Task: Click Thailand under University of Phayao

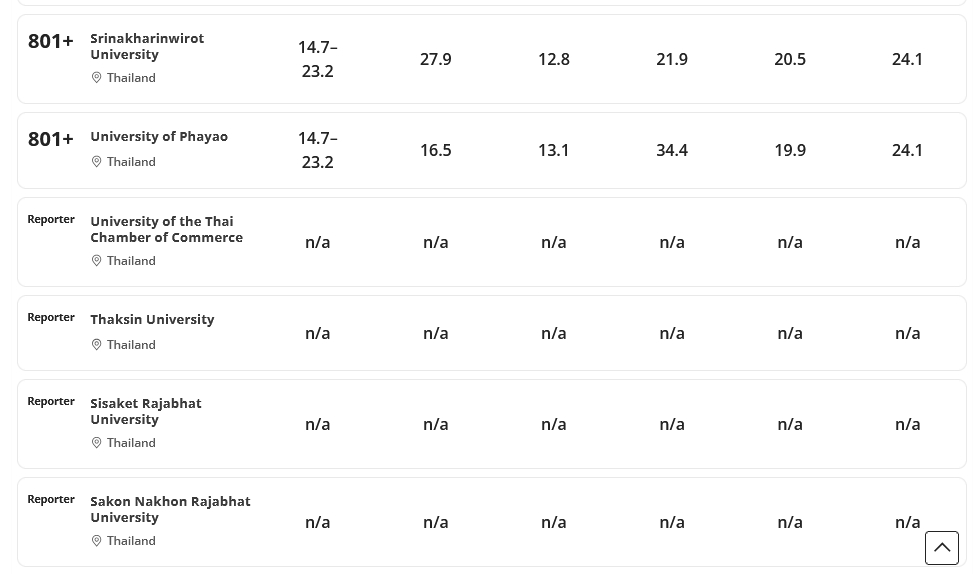Action: point(131,162)
